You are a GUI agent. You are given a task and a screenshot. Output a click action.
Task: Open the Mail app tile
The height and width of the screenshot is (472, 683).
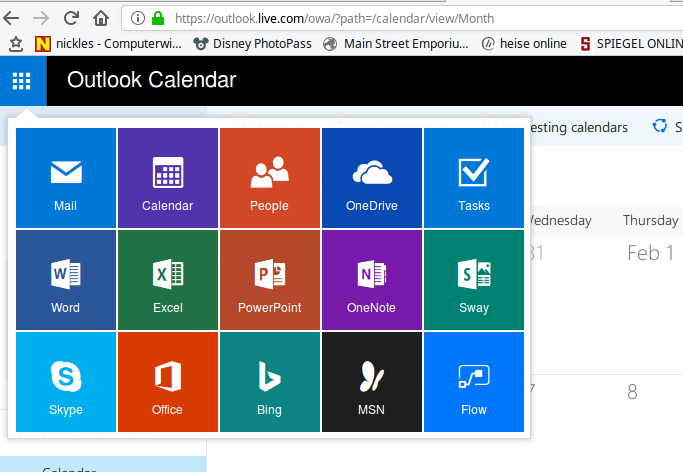click(66, 178)
